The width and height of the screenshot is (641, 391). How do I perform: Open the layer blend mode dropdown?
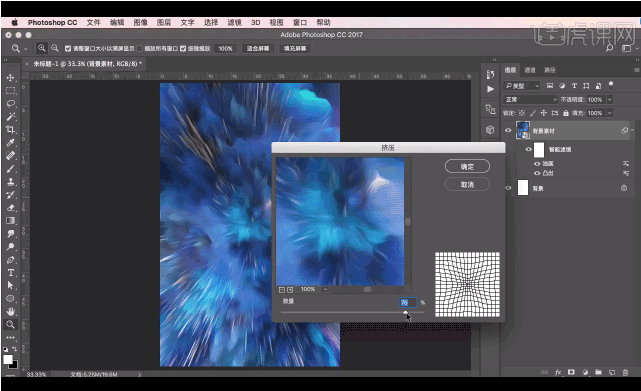tap(530, 99)
